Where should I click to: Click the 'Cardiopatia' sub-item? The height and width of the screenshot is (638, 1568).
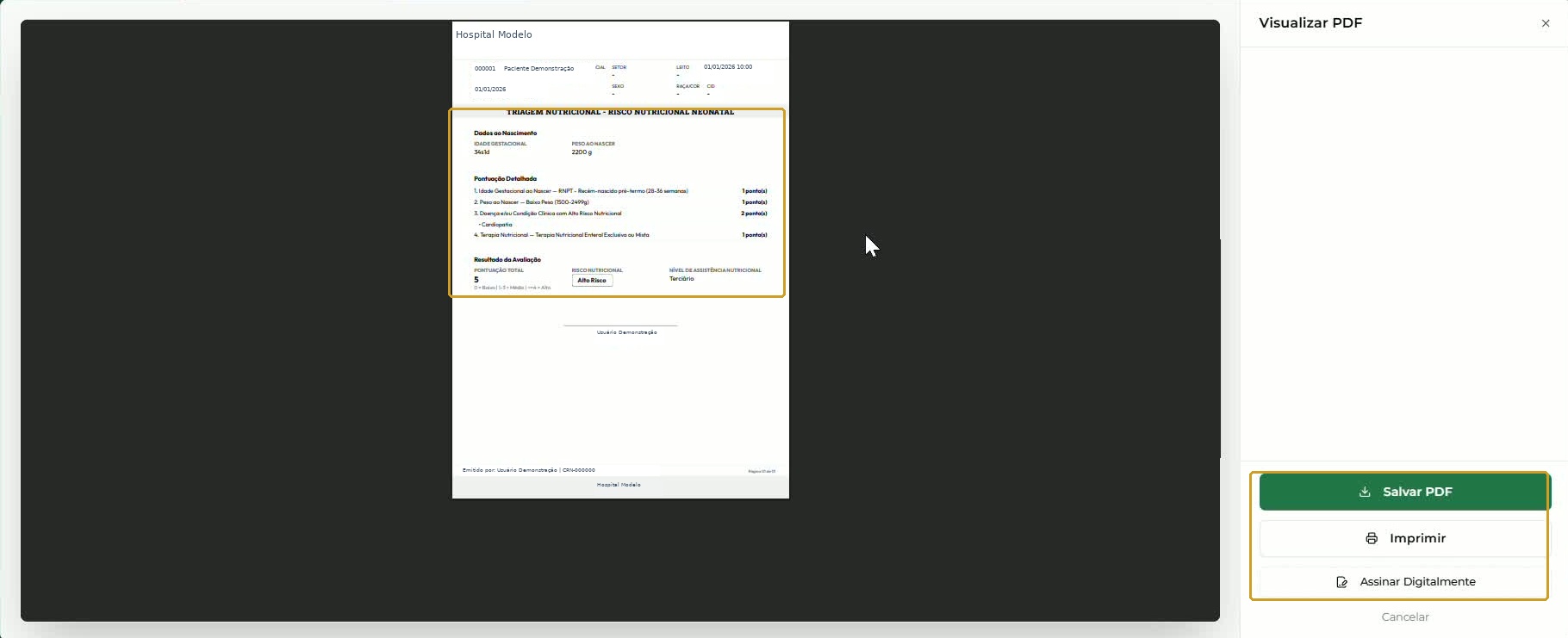pos(495,225)
